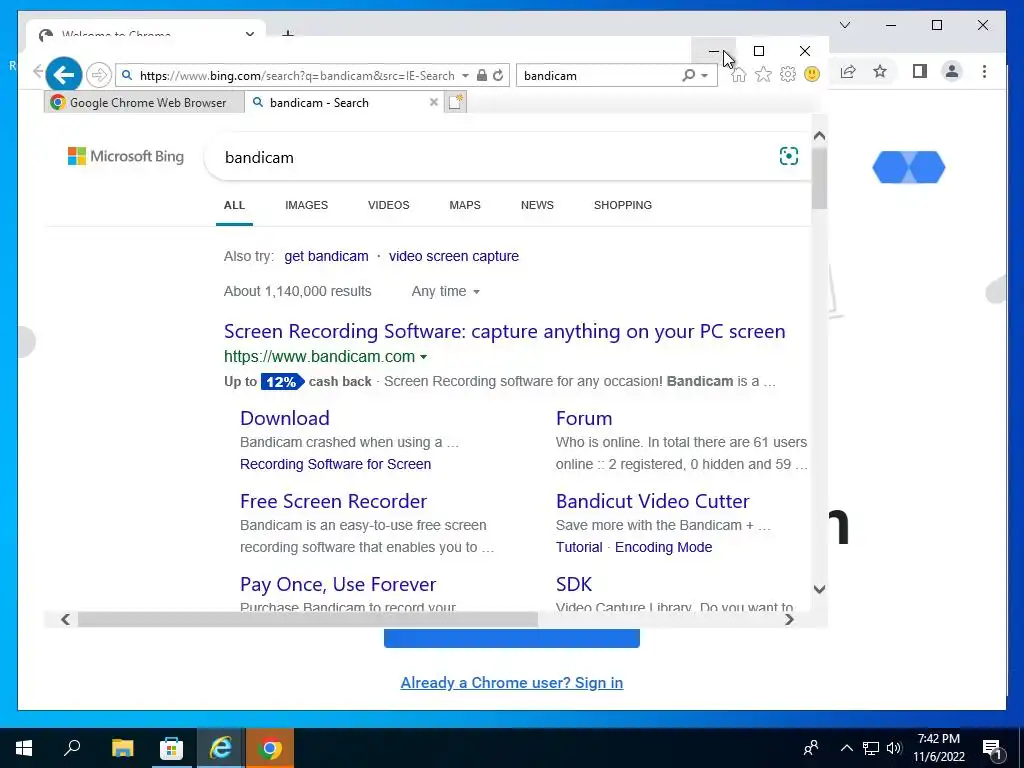The image size is (1024, 768).
Task: Expand the dropdown arrow beside bandicam.com URL
Action: tap(424, 357)
